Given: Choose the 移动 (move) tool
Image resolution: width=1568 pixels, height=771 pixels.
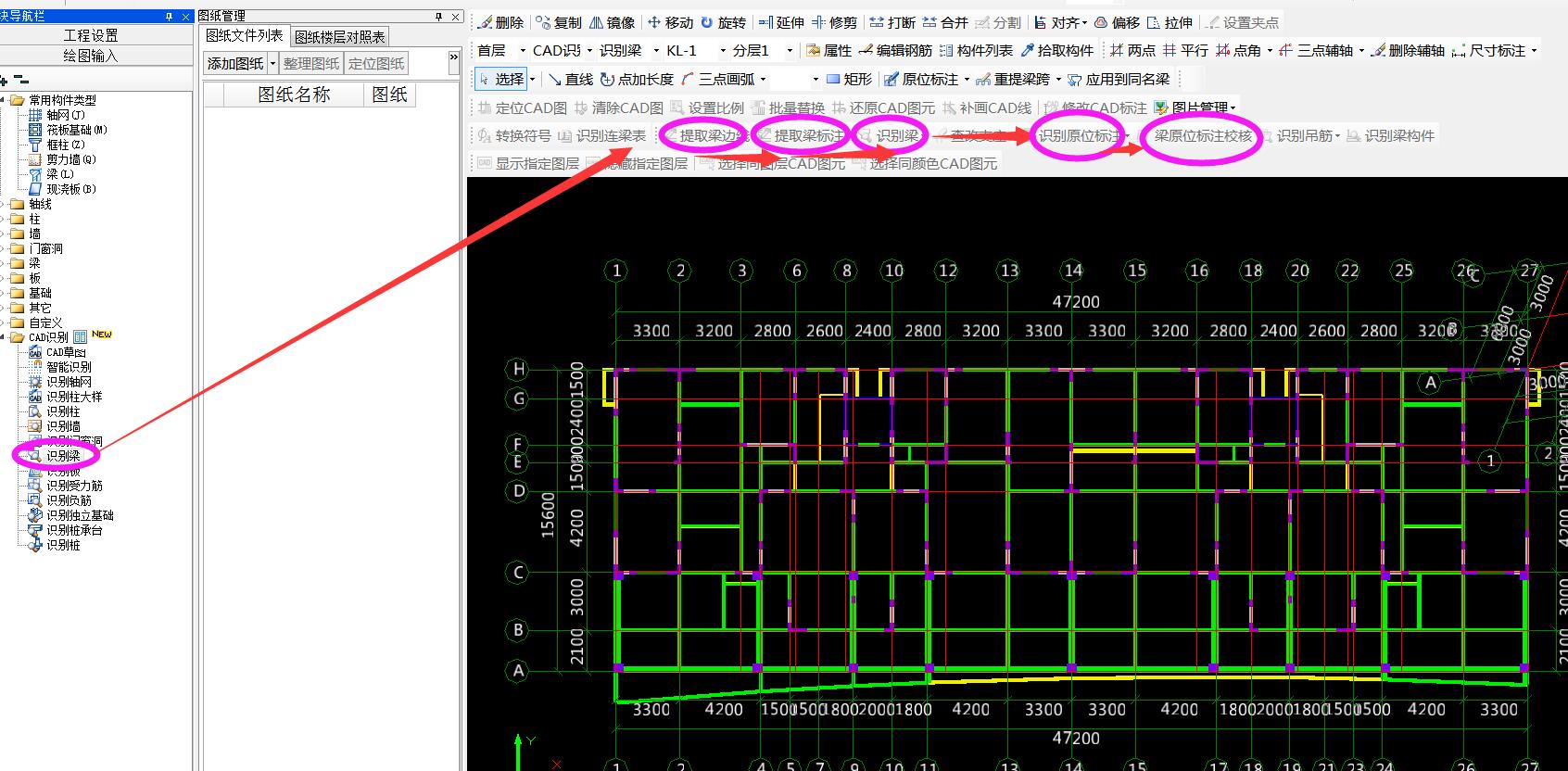Looking at the screenshot, I should [x=670, y=22].
